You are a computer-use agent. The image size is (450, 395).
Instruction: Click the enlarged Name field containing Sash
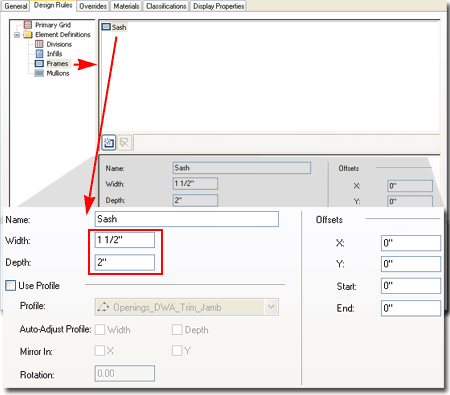pyautogui.click(x=187, y=219)
